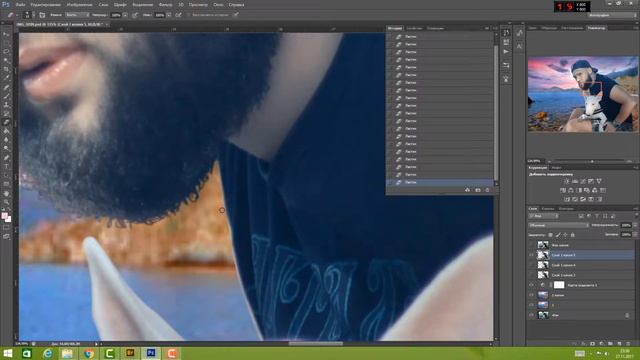Delete current state in History panel

[487, 190]
